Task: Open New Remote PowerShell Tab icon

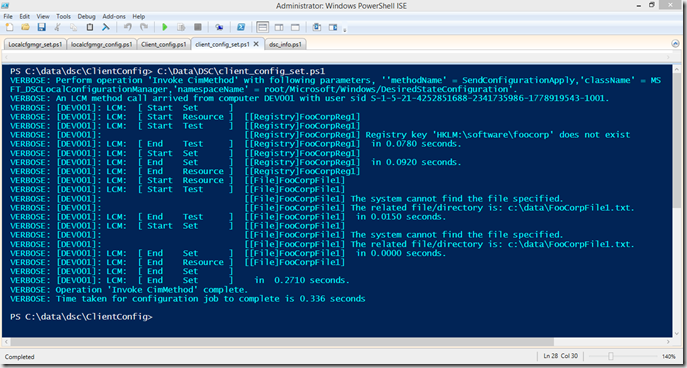Action: (x=219, y=27)
